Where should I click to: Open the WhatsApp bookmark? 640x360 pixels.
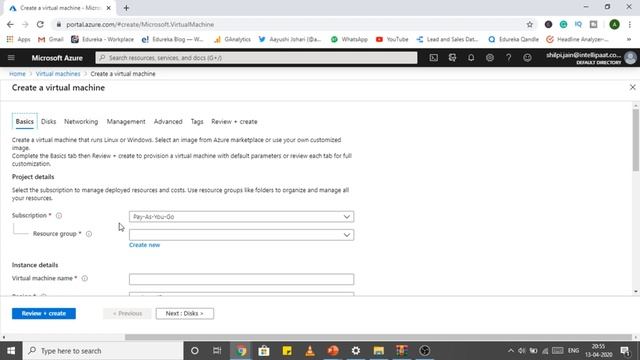pyautogui.click(x=349, y=40)
